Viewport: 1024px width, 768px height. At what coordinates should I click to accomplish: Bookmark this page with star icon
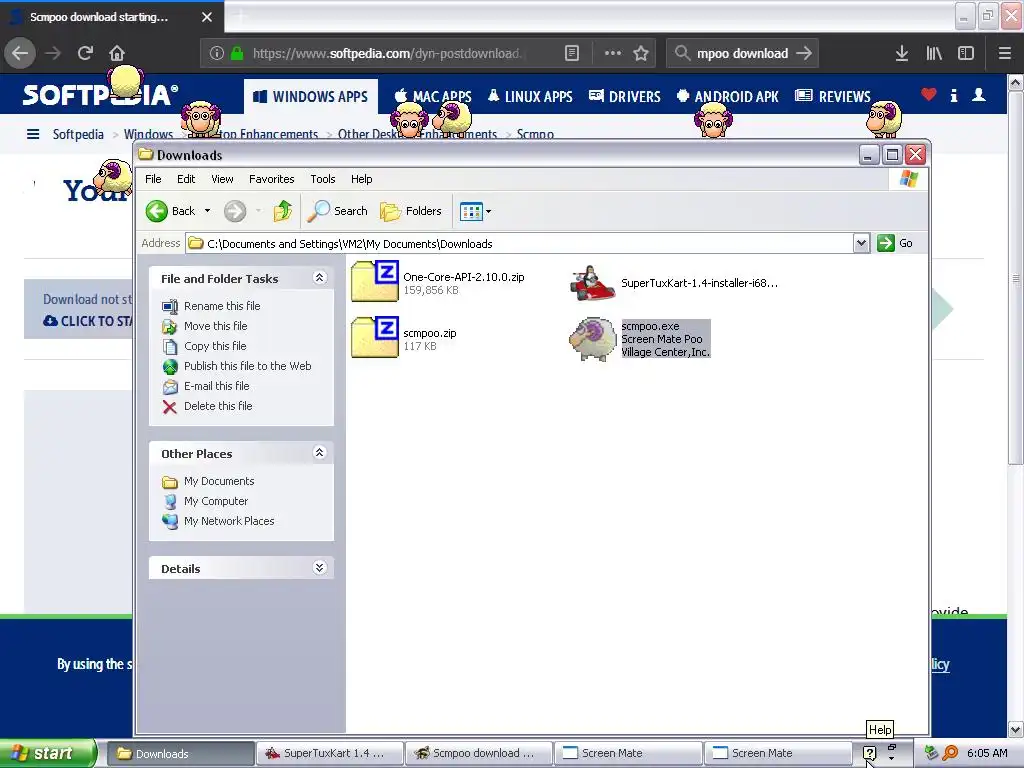(641, 54)
